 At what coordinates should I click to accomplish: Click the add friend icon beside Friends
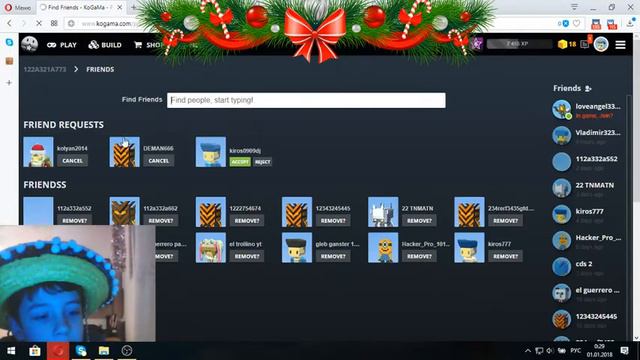click(x=588, y=88)
